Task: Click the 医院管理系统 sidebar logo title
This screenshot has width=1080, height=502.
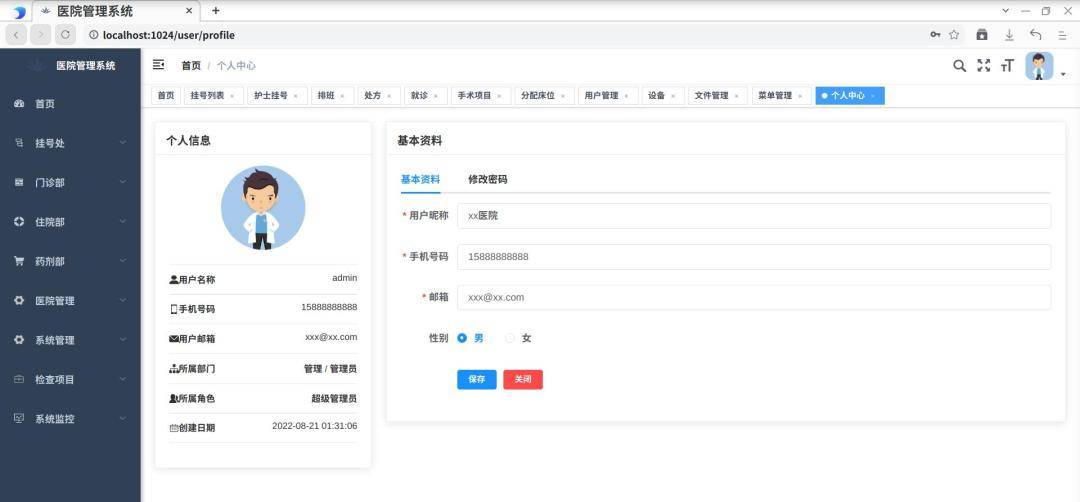Action: [86, 66]
